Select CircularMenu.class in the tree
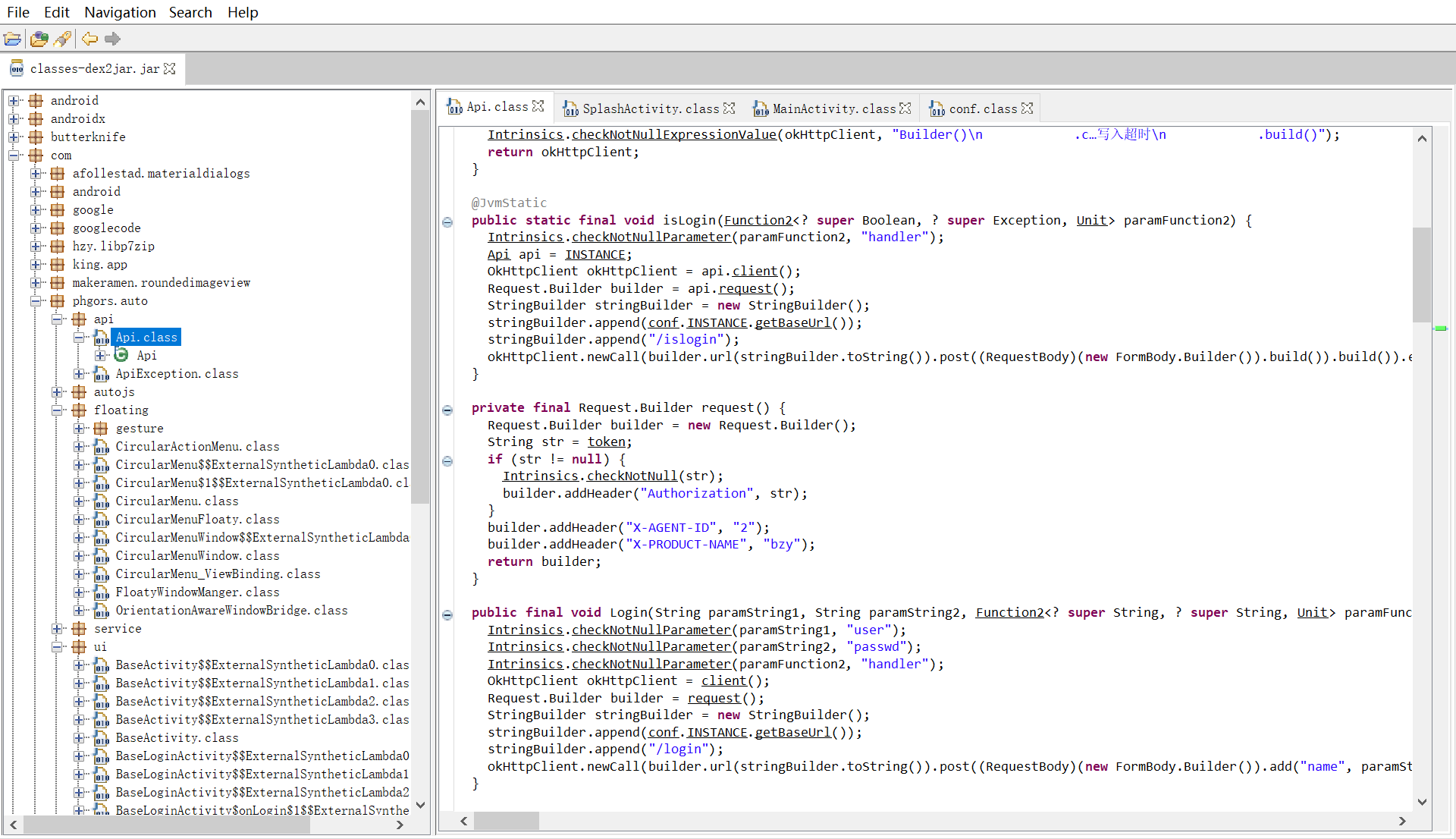Image resolution: width=1456 pixels, height=839 pixels. (x=177, y=501)
